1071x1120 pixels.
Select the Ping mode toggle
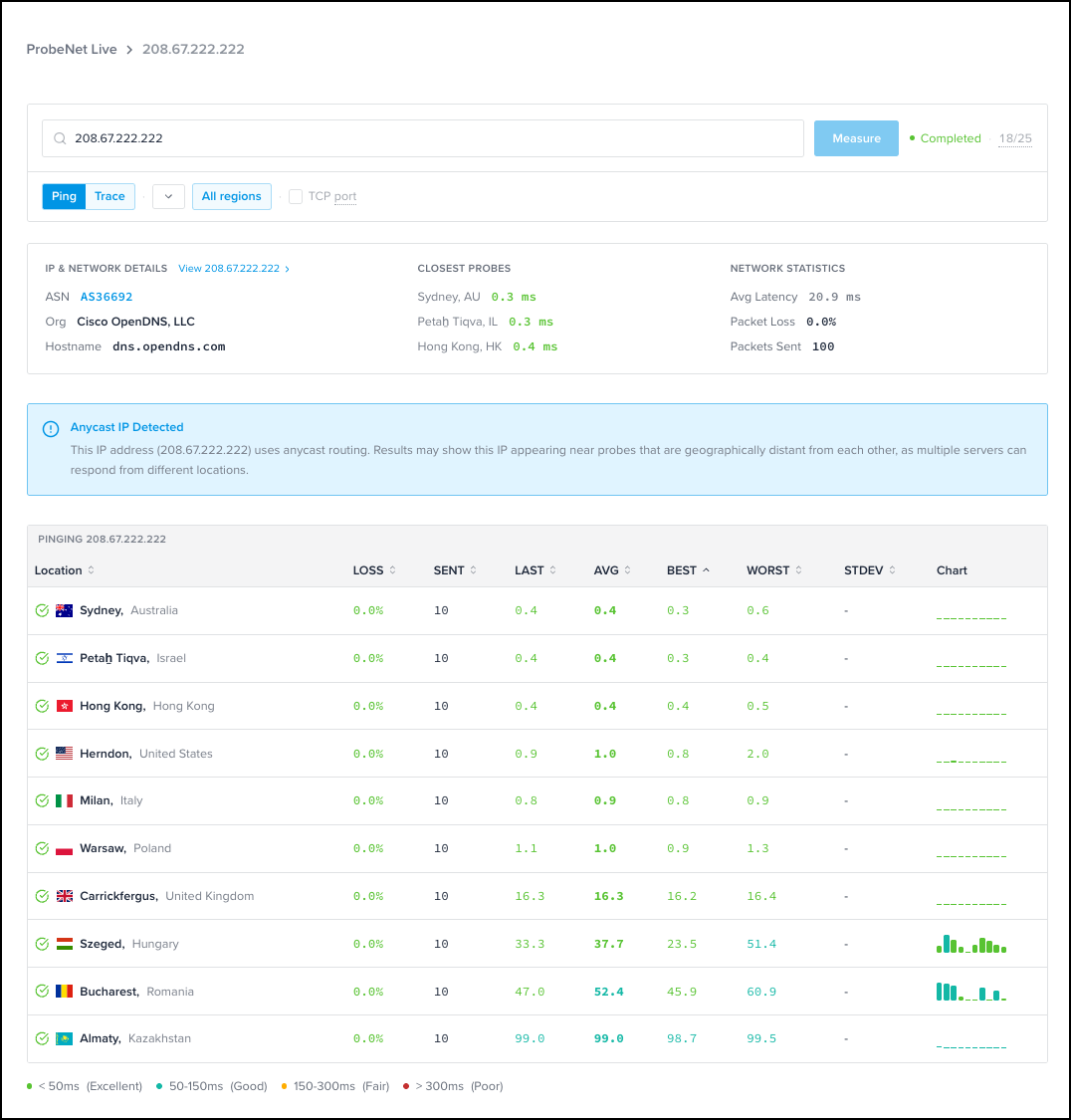coord(64,196)
